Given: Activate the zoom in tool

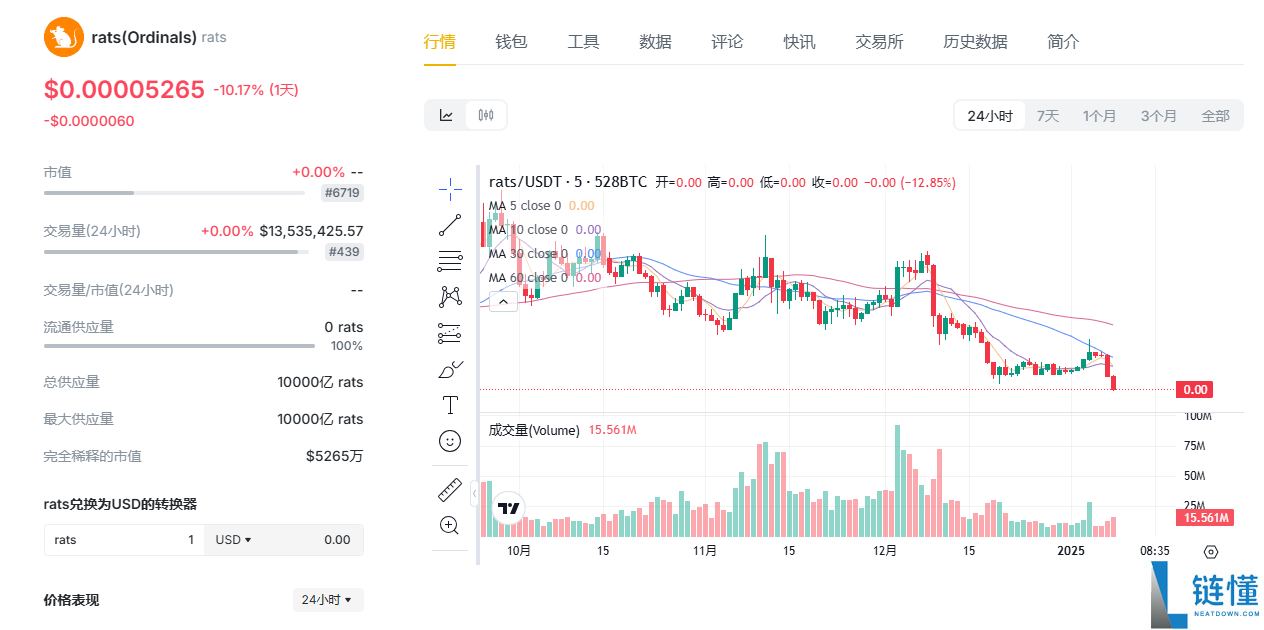Looking at the screenshot, I should point(450,525).
